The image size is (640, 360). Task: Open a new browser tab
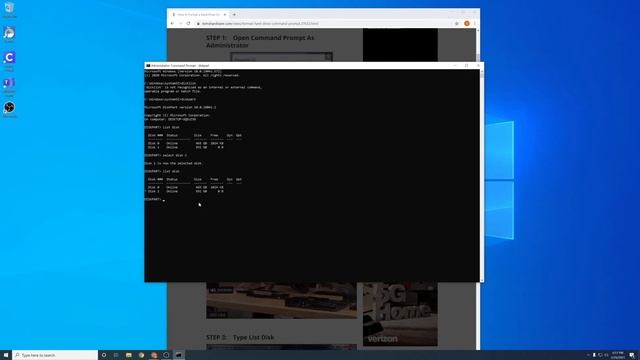[x=234, y=14]
